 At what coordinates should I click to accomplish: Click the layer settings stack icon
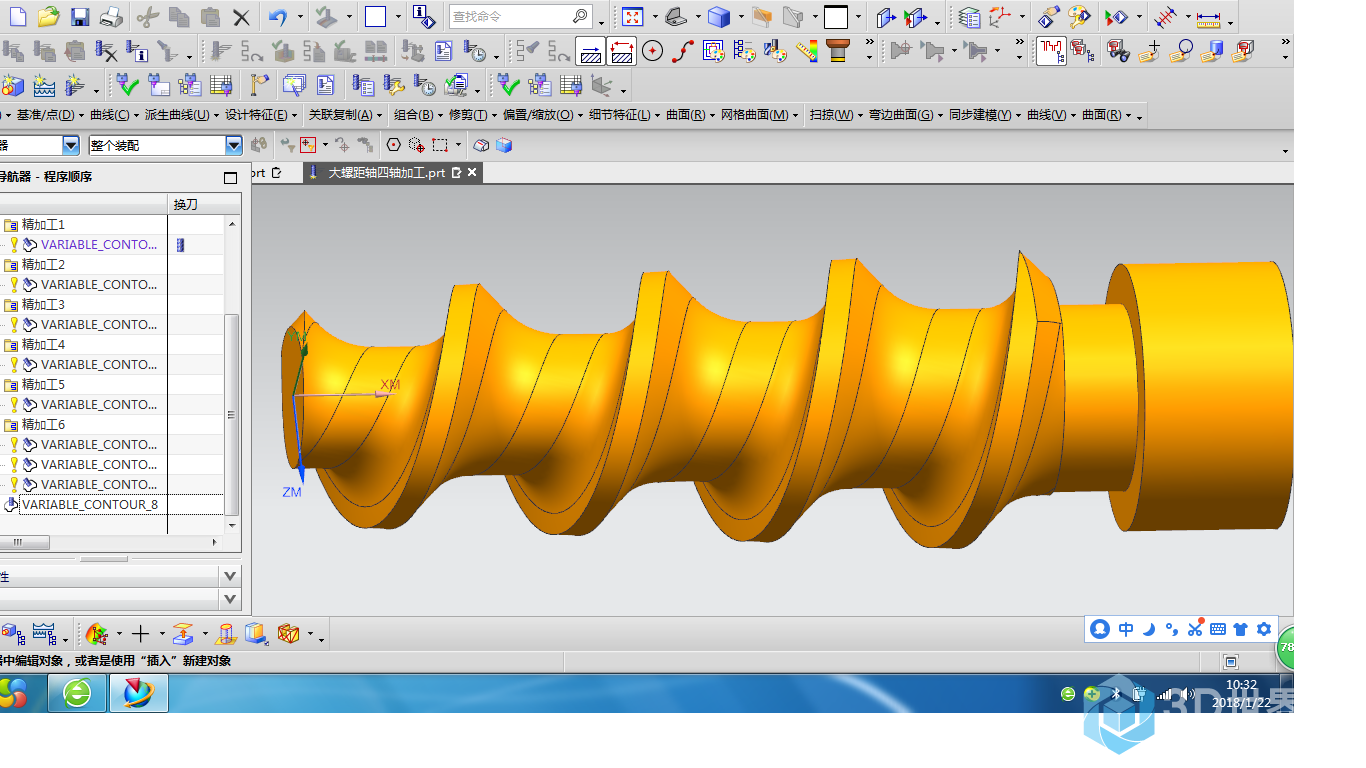tap(968, 17)
